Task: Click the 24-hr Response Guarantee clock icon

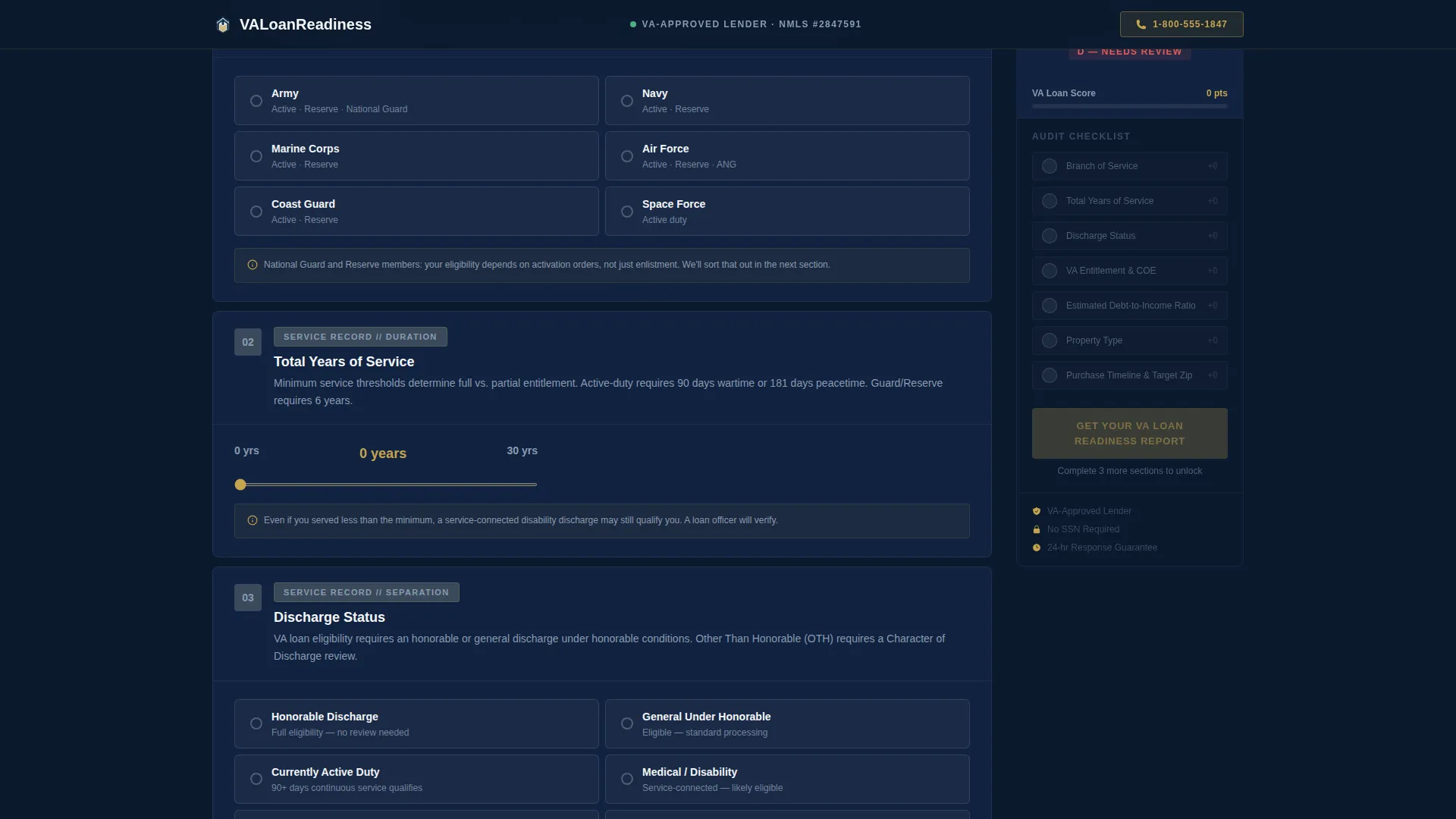Action: tap(1037, 548)
